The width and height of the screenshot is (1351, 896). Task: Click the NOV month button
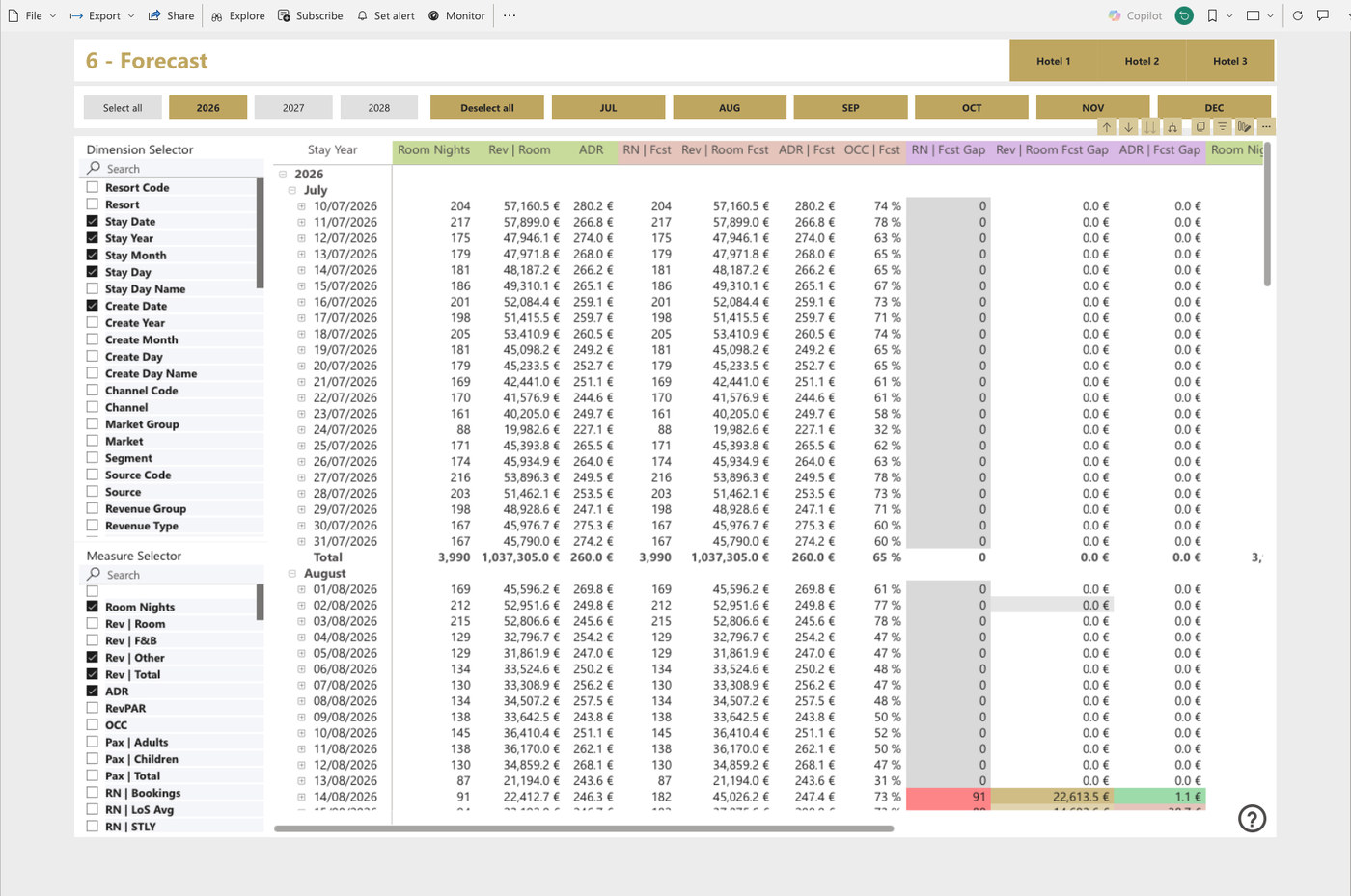click(x=1092, y=107)
